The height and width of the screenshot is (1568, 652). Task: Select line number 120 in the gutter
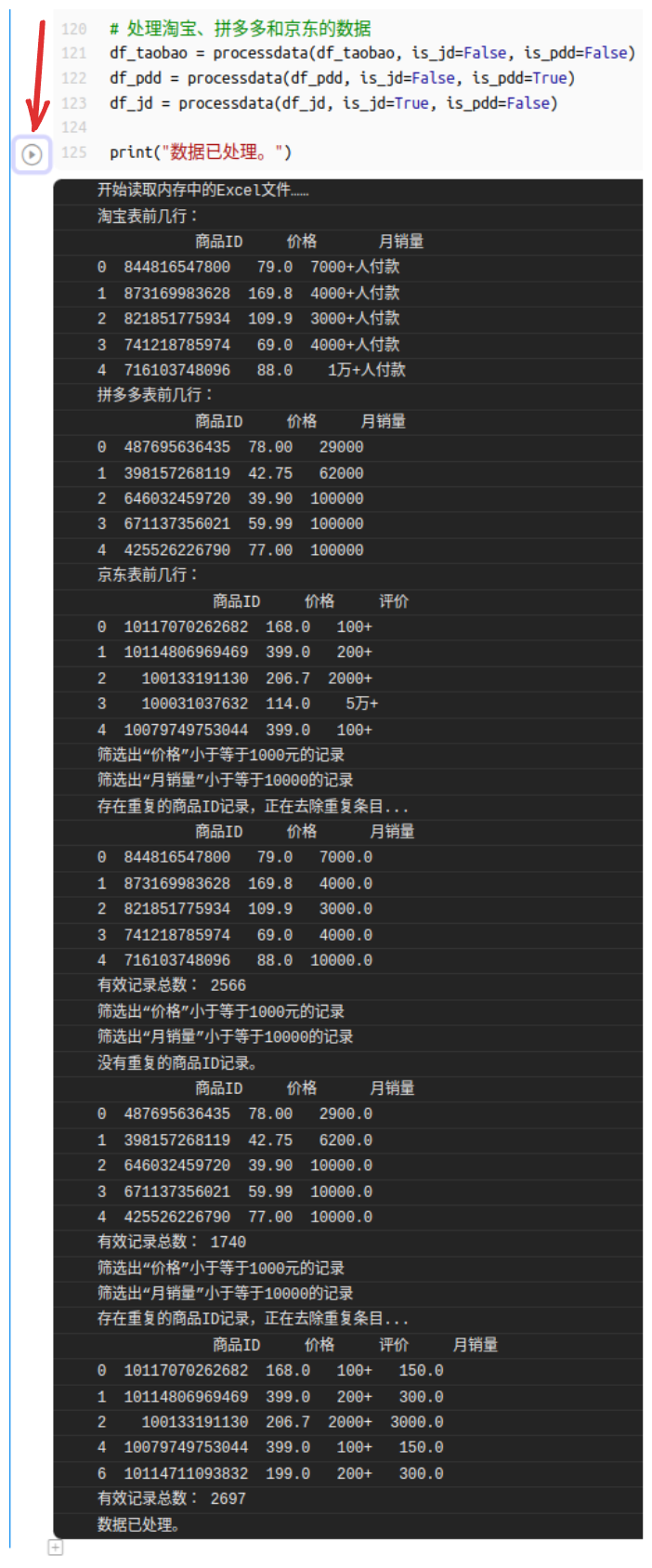click(x=73, y=29)
